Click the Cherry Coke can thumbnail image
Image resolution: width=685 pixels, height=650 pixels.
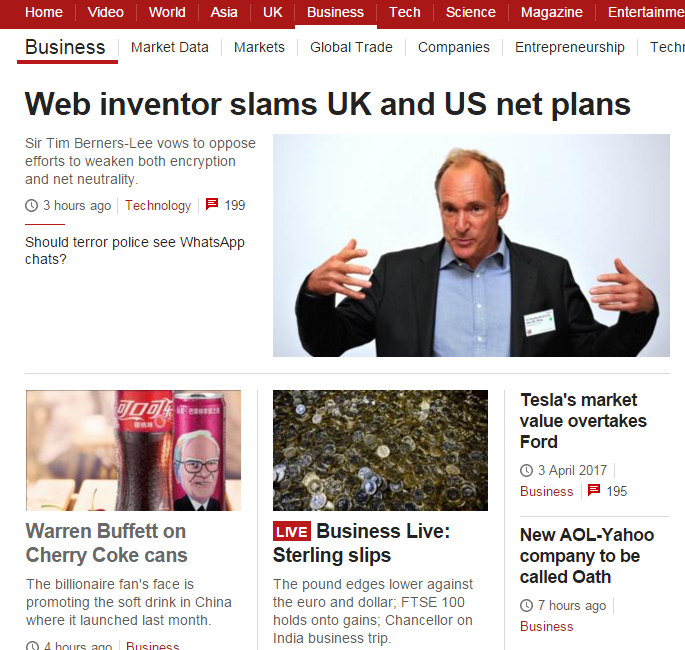pos(133,450)
